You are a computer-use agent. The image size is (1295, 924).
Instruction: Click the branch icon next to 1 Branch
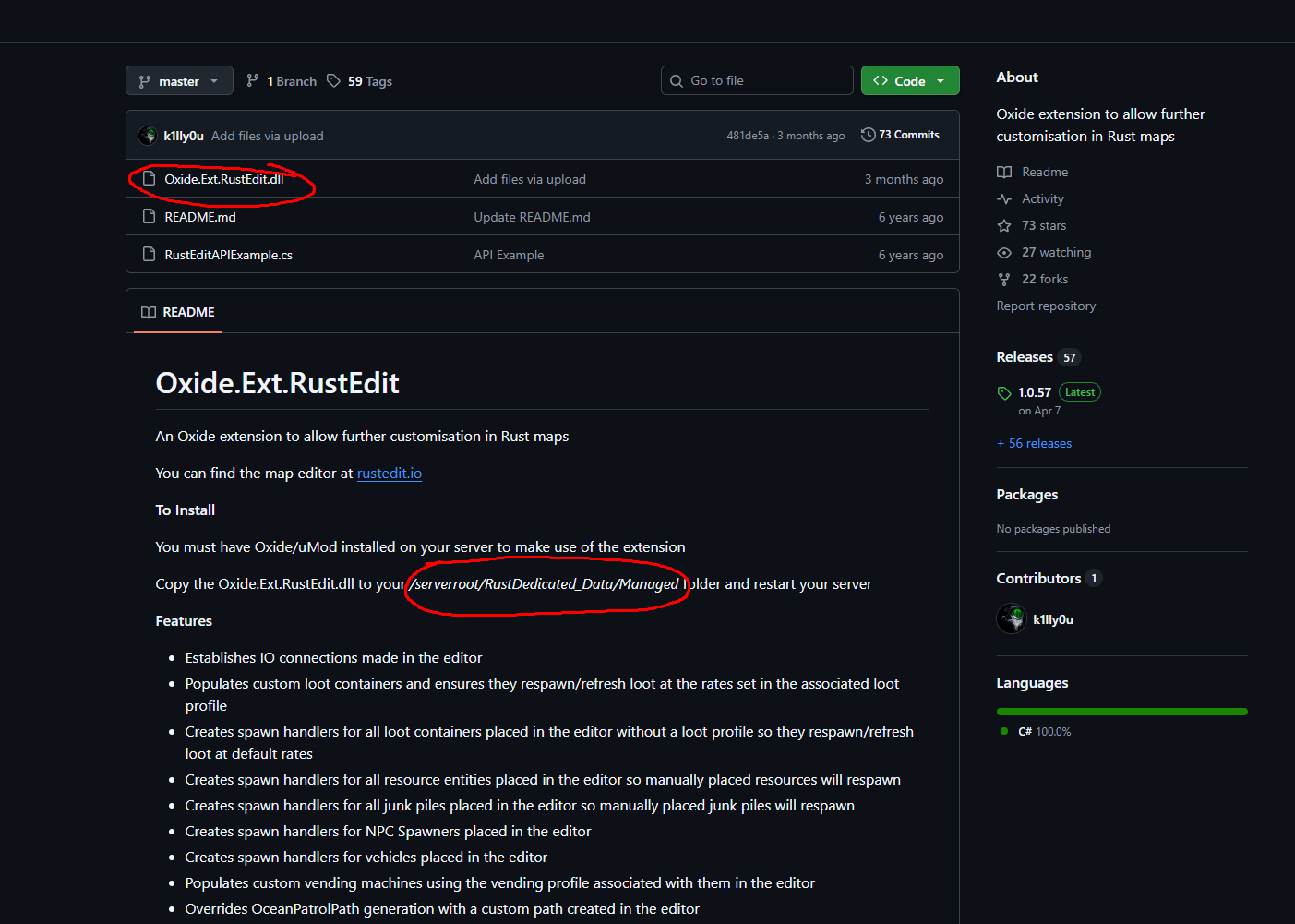(x=253, y=81)
